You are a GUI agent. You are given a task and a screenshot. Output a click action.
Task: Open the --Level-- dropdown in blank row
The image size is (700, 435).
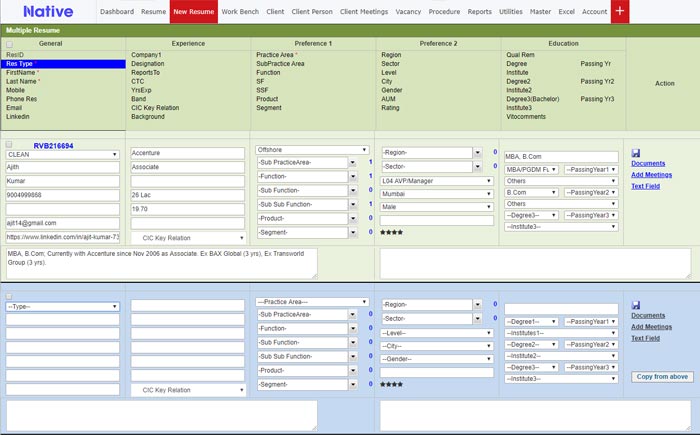437,333
